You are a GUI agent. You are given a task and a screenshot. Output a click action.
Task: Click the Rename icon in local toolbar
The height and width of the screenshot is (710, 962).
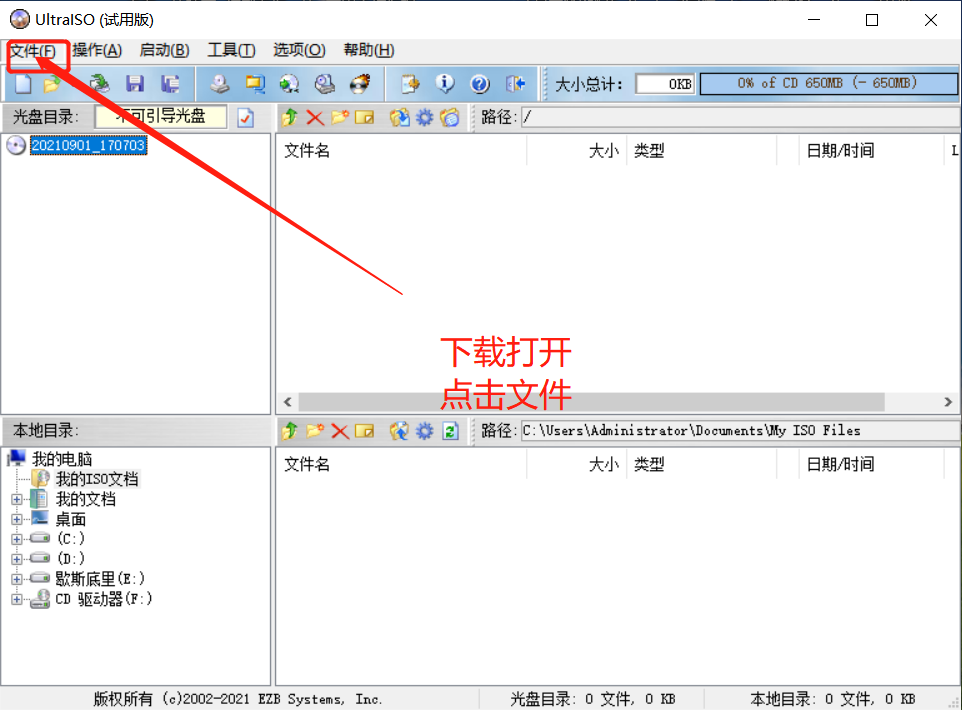point(364,431)
